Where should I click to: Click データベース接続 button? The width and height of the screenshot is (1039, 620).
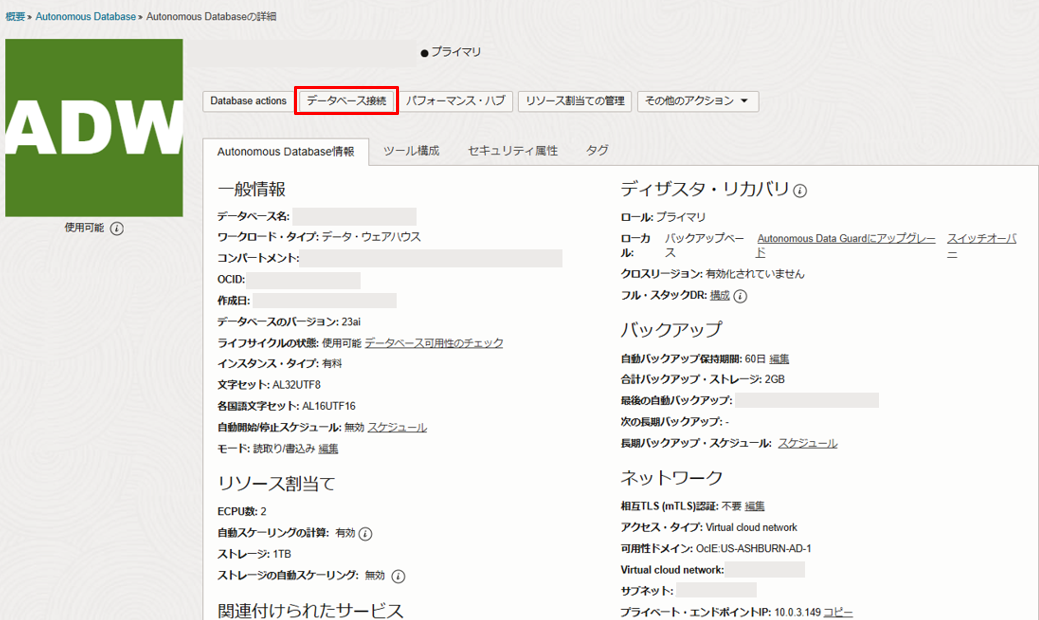click(346, 101)
